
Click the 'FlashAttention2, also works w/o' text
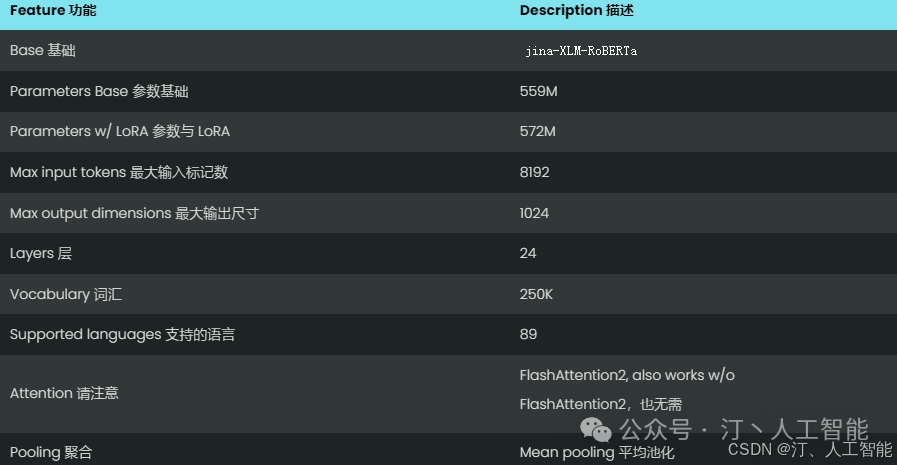pos(627,375)
